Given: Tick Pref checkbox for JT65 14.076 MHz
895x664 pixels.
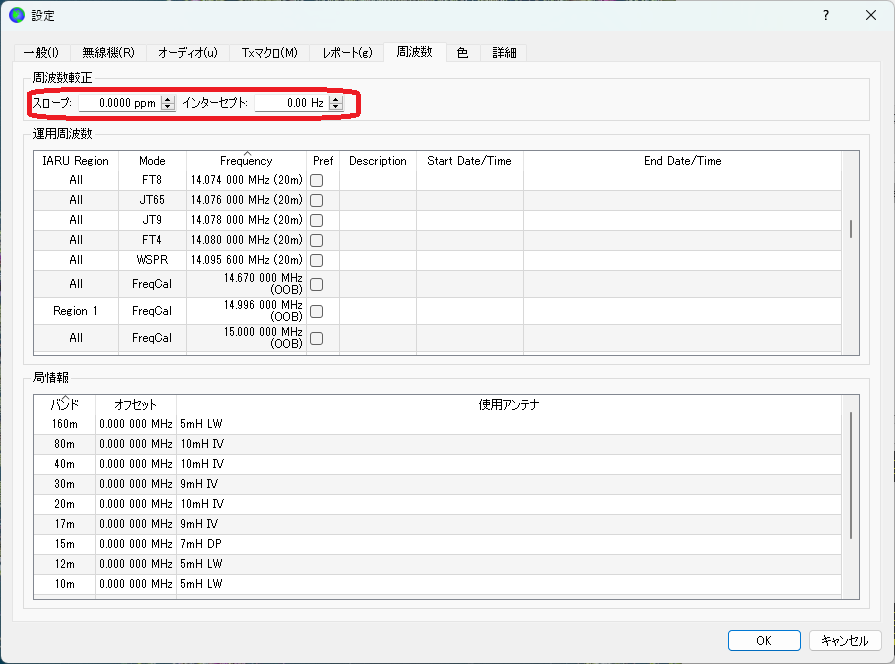Looking at the screenshot, I should coord(316,200).
